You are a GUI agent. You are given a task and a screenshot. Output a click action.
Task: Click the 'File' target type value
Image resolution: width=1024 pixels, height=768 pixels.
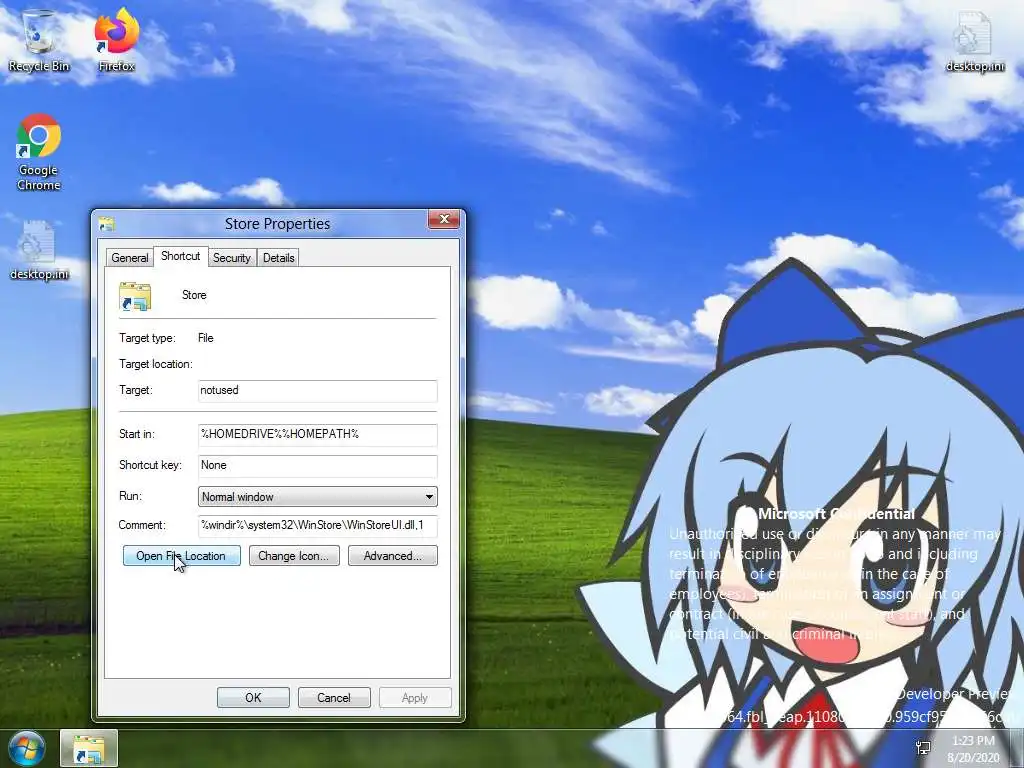206,338
